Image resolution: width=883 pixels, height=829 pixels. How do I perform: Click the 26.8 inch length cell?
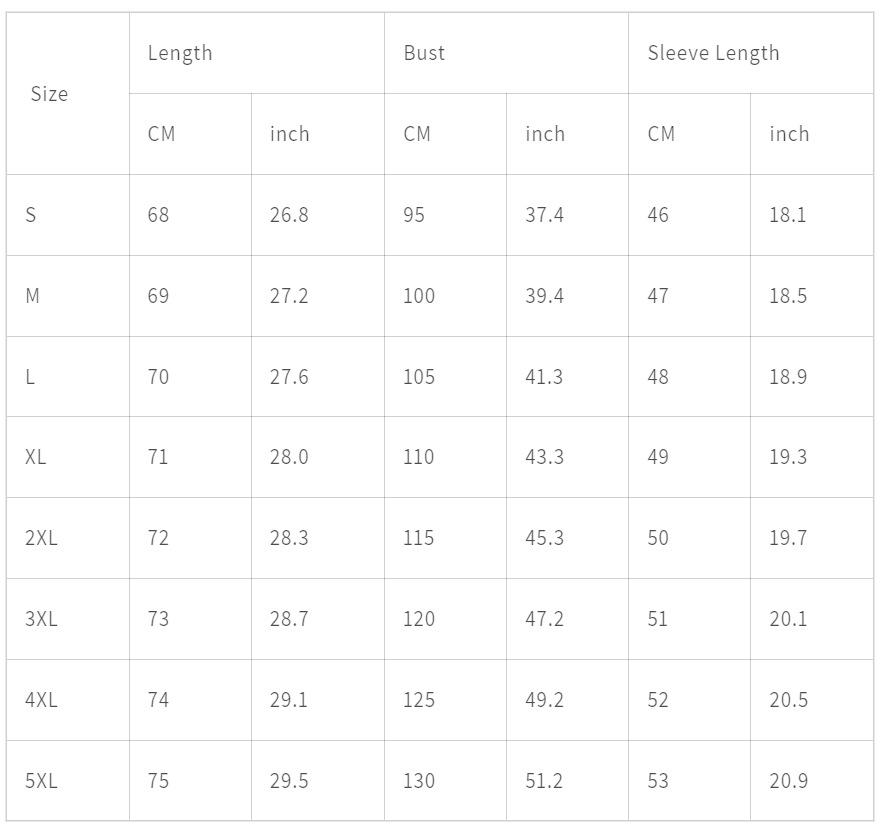[289, 215]
